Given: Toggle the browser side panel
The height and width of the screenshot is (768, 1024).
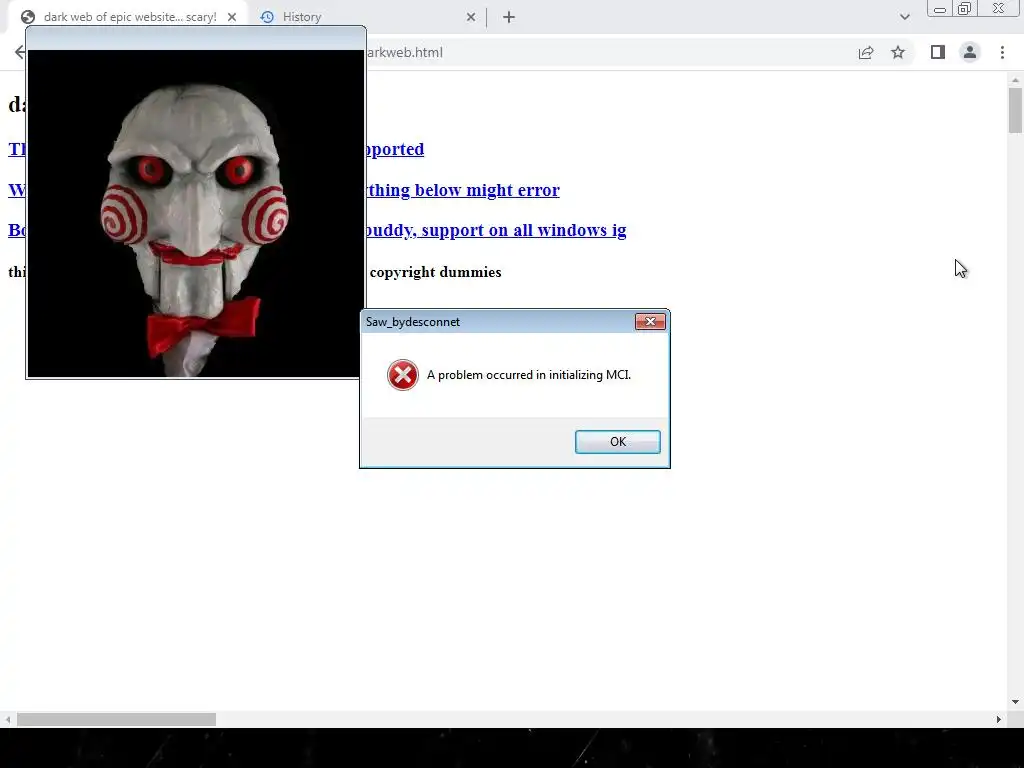Looking at the screenshot, I should coord(938,52).
